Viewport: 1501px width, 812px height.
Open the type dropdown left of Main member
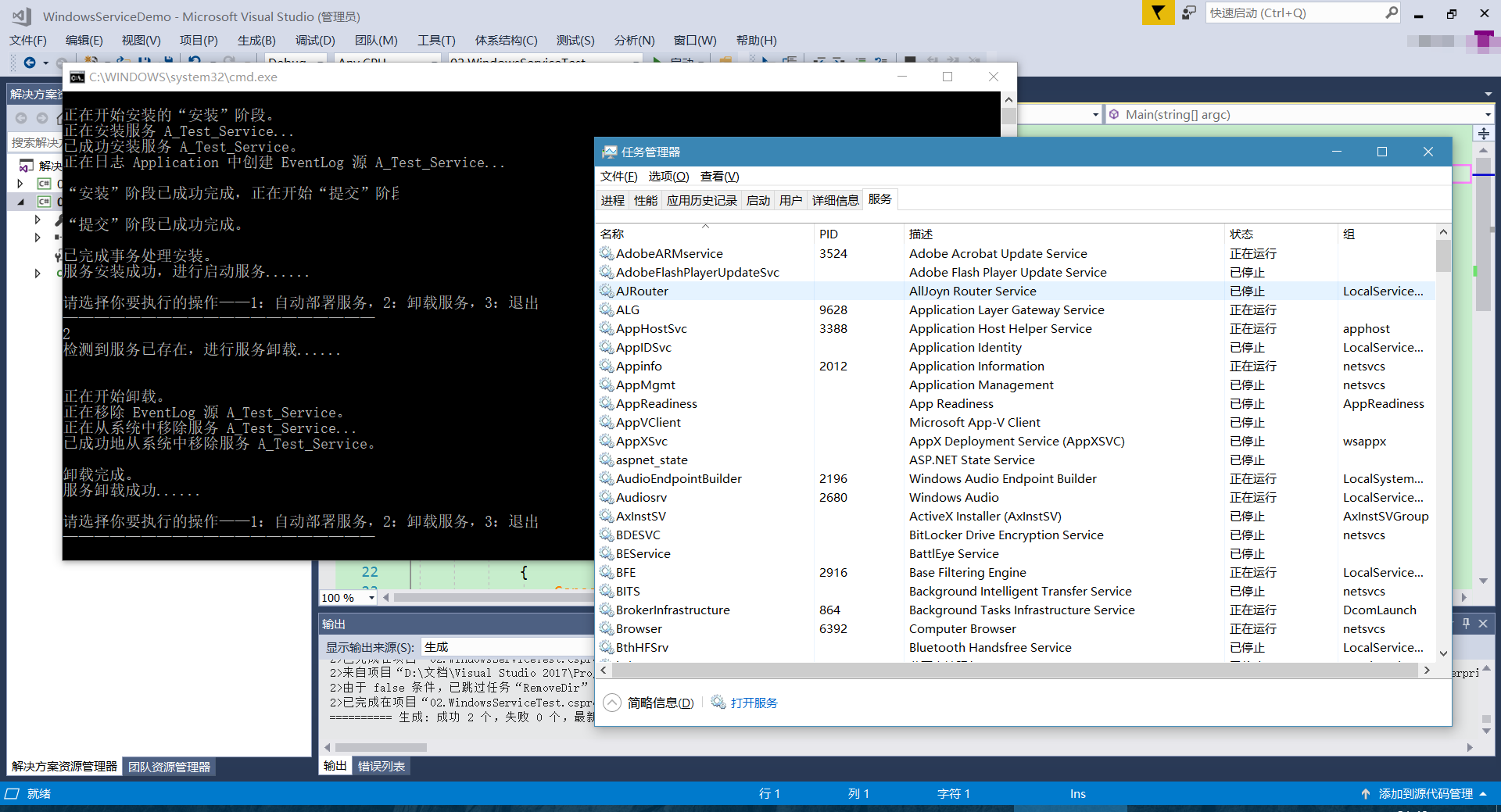[1095, 114]
